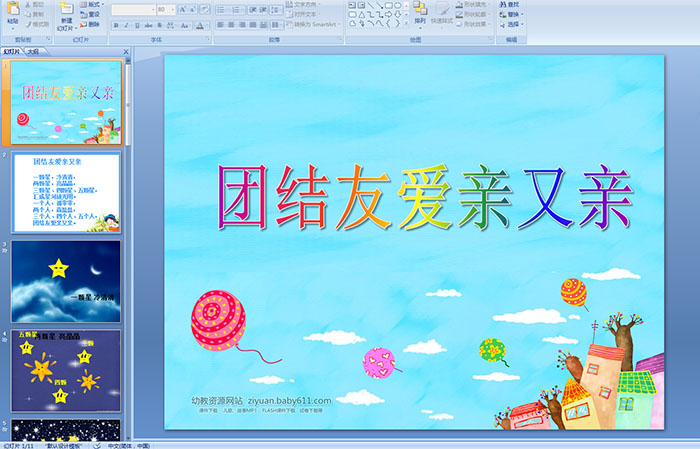Open the Bullets list menu
Image resolution: width=700 pixels, height=449 pixels.
tap(223, 10)
